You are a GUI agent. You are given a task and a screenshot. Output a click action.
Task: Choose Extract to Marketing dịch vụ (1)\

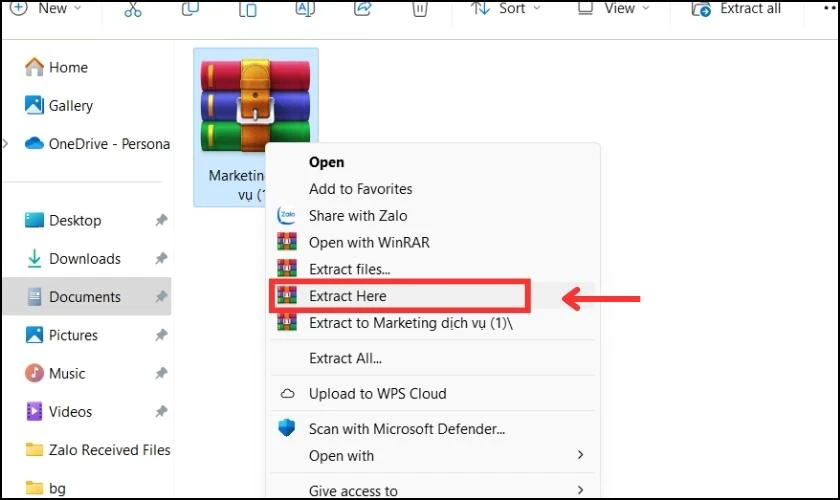pos(433,323)
